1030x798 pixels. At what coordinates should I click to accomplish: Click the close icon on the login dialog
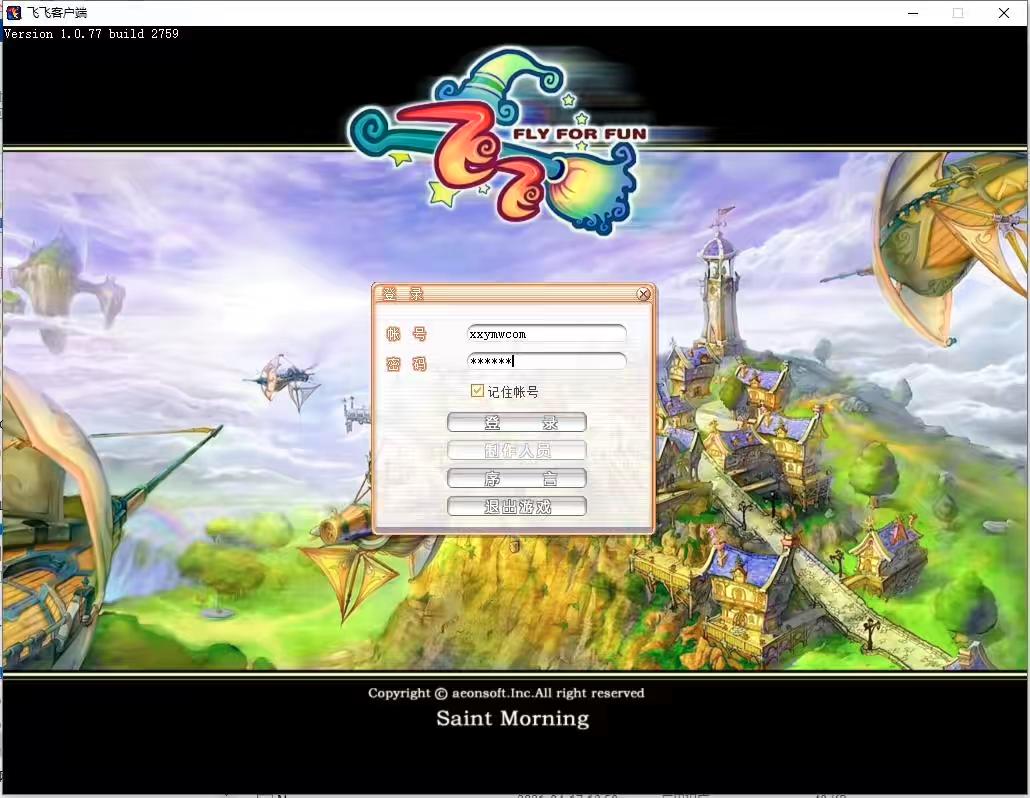point(643,294)
